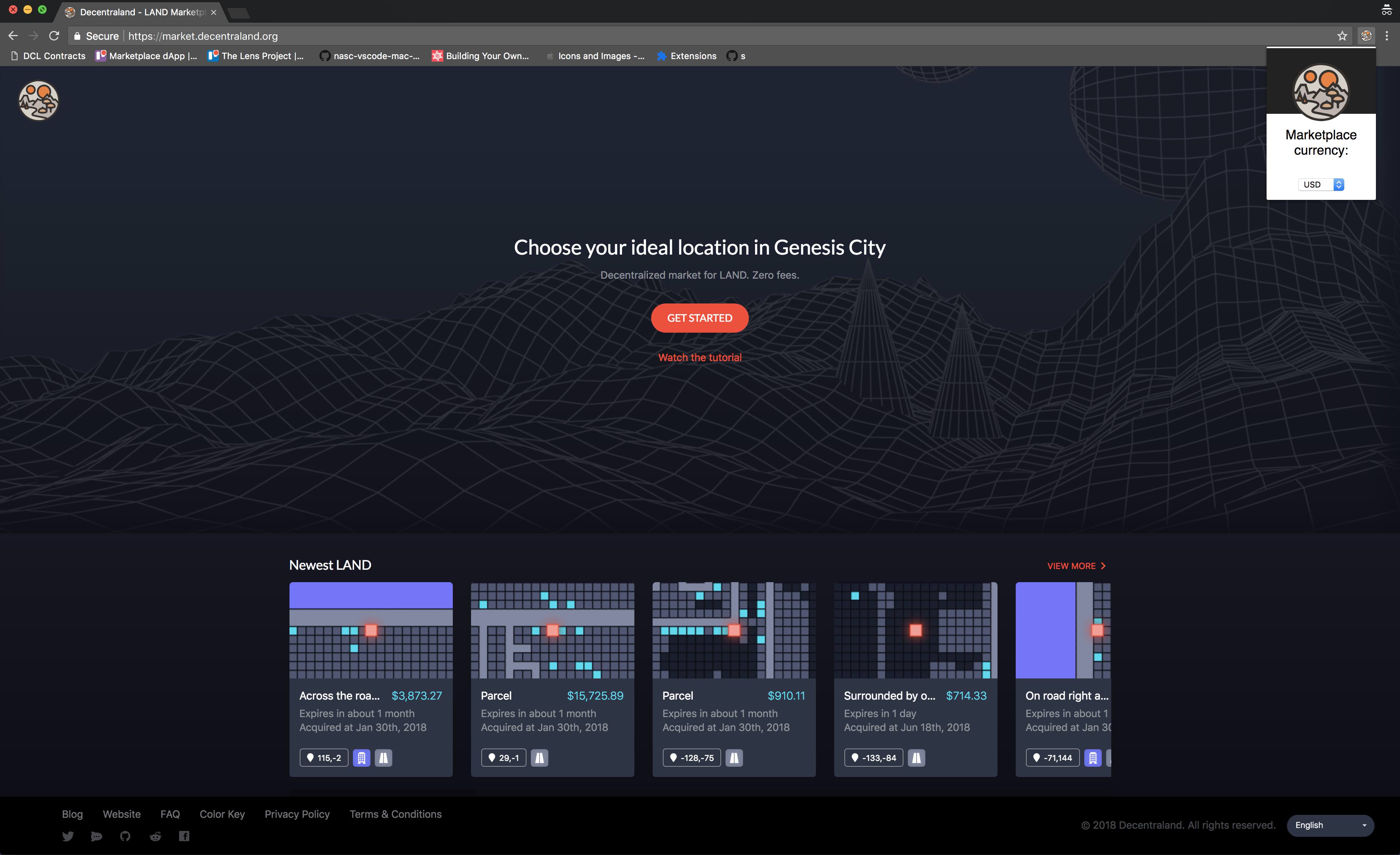1400x855 pixels.
Task: Click the GET STARTED button
Action: tap(699, 318)
